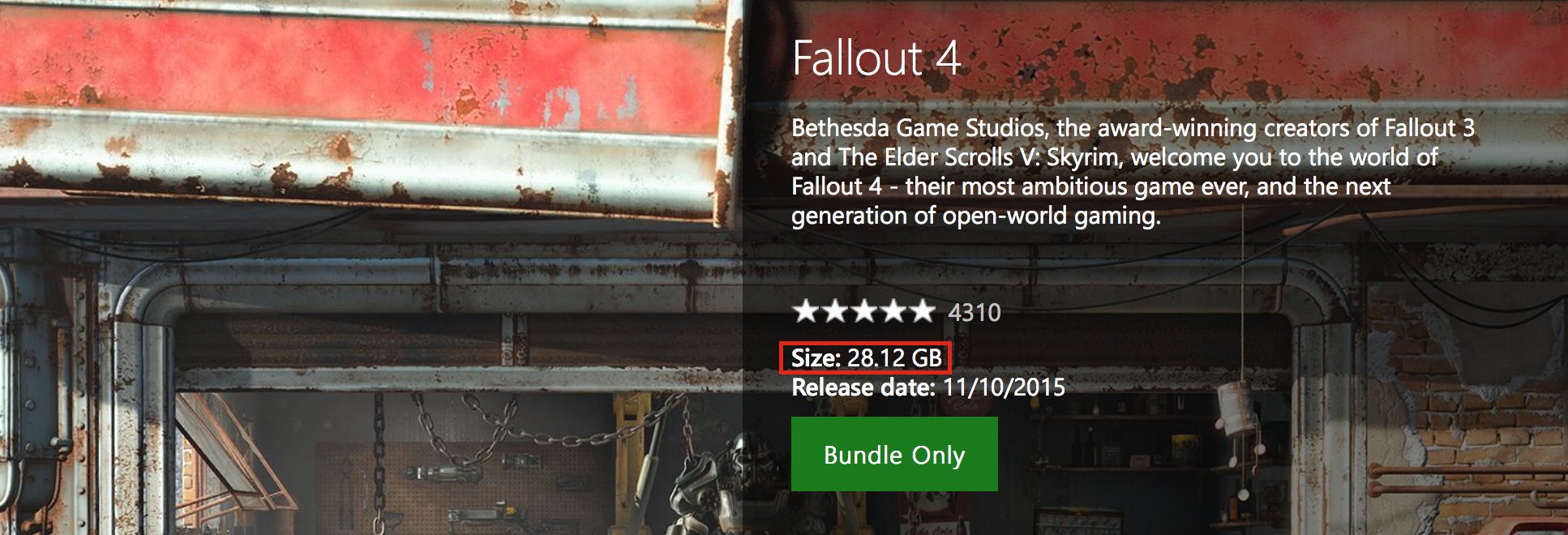
Task: Select the fifth rating star
Action: (922, 311)
